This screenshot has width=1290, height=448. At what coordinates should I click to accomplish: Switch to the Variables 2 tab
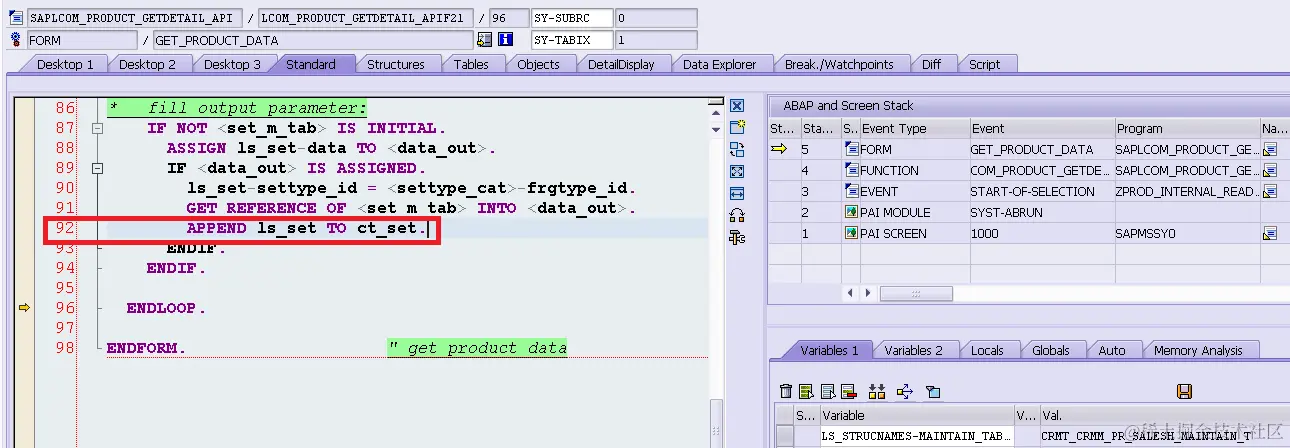coord(914,350)
